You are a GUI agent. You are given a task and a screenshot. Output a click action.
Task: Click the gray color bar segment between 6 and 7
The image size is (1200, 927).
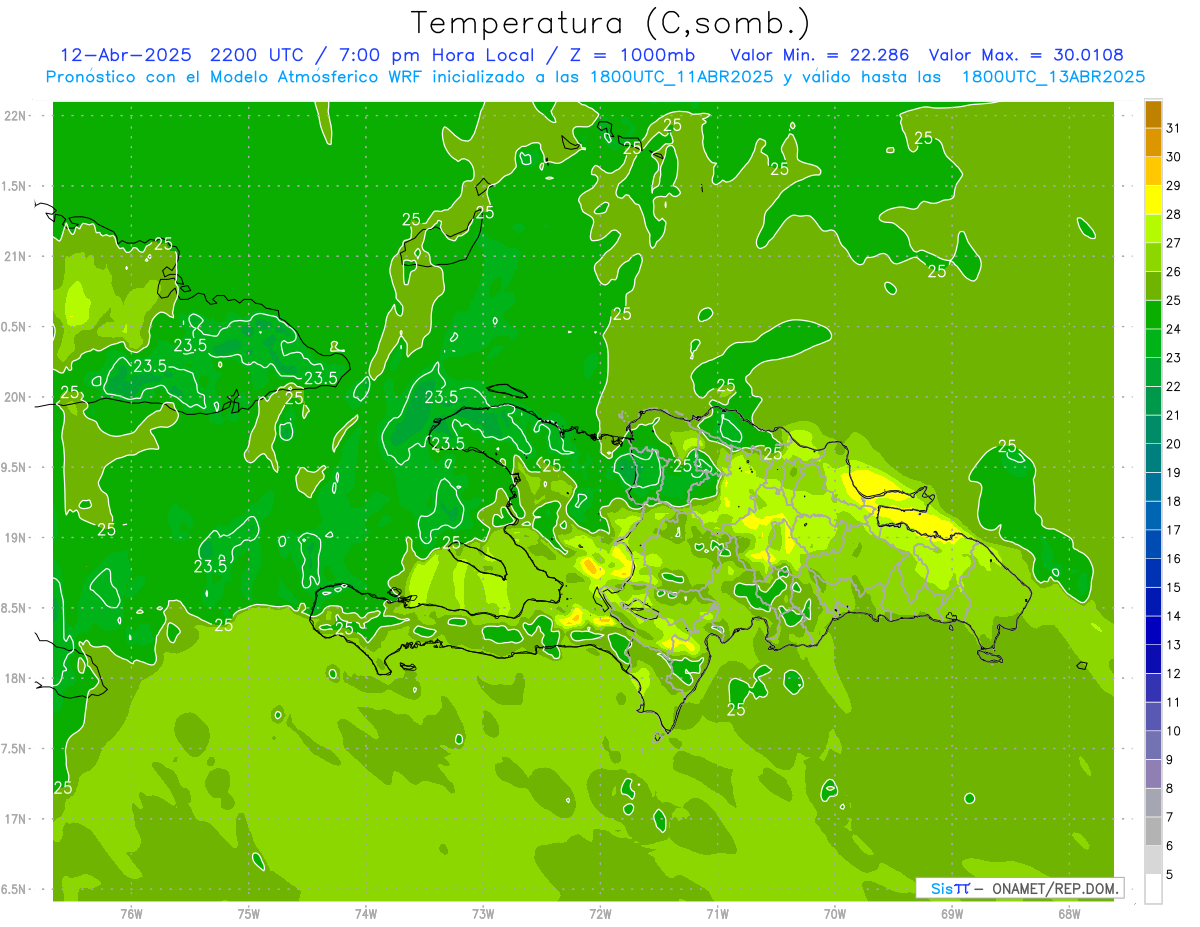1153,831
